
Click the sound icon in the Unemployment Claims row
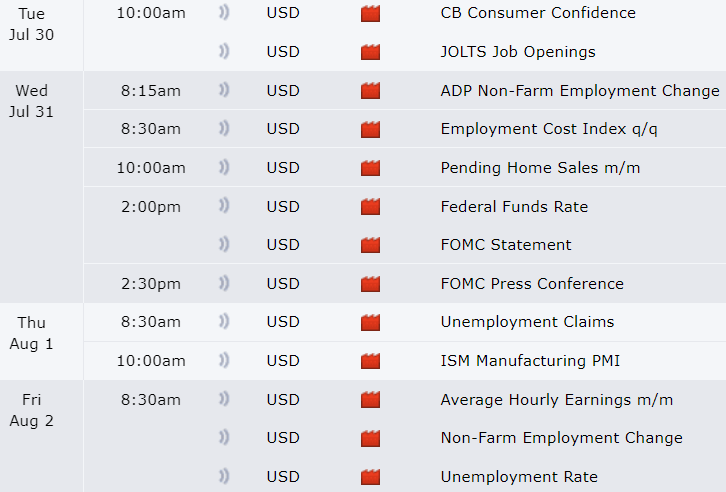pyautogui.click(x=224, y=322)
